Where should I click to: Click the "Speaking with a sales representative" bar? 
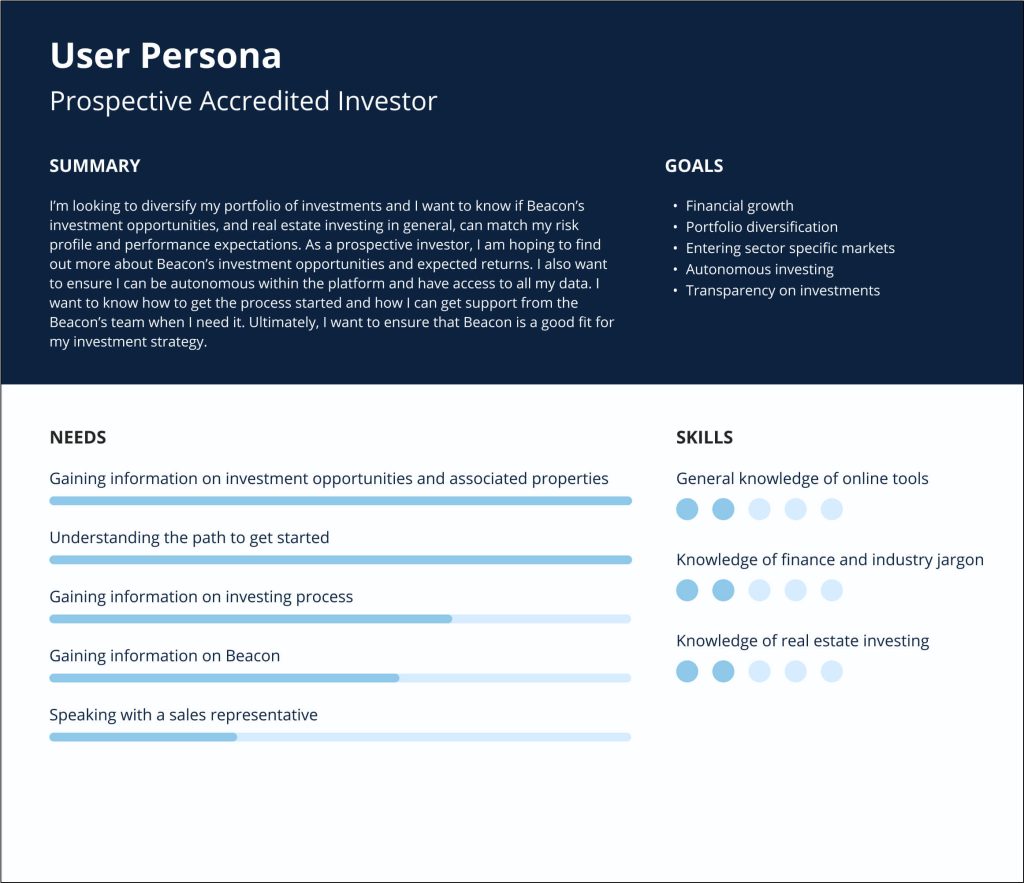pyautogui.click(x=340, y=737)
